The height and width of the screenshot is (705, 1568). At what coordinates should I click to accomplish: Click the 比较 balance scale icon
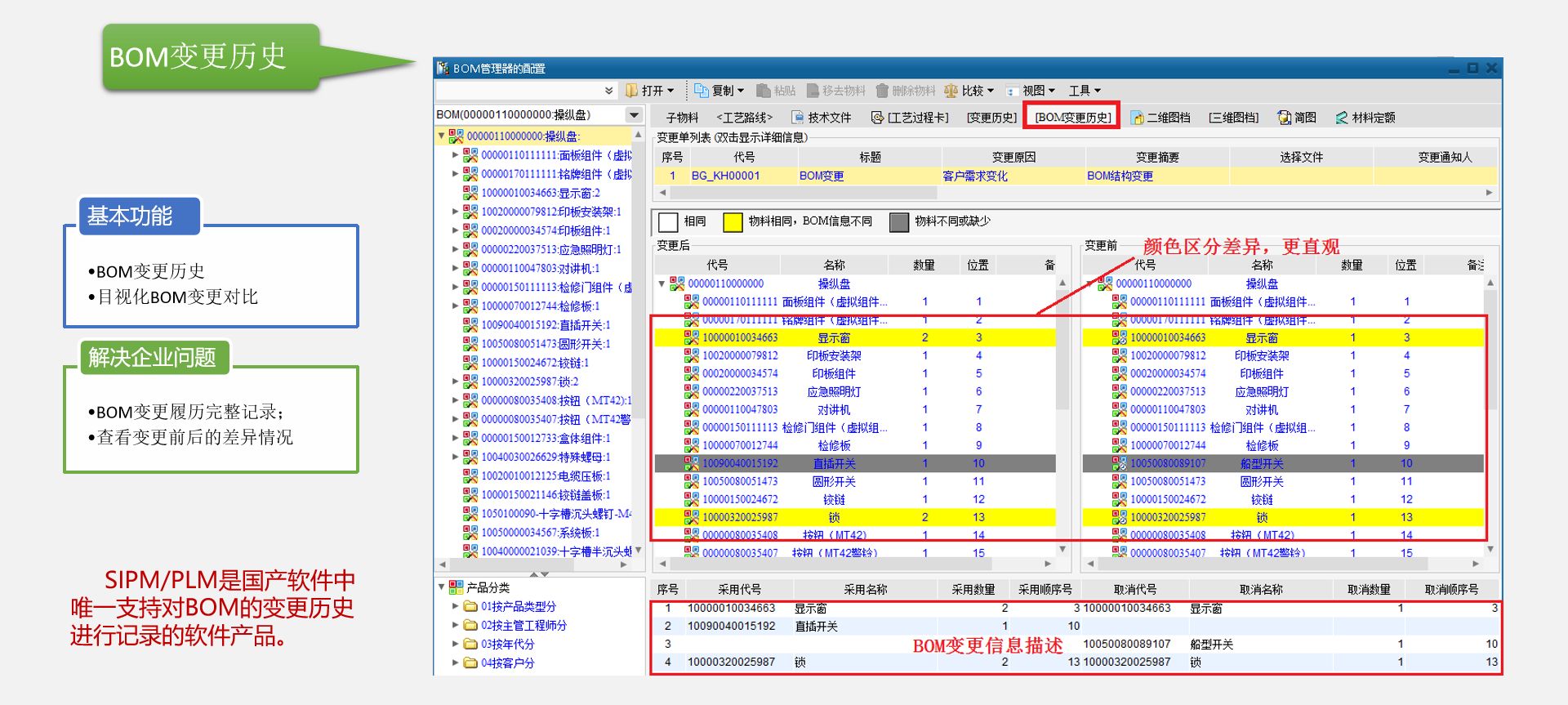pos(951,91)
